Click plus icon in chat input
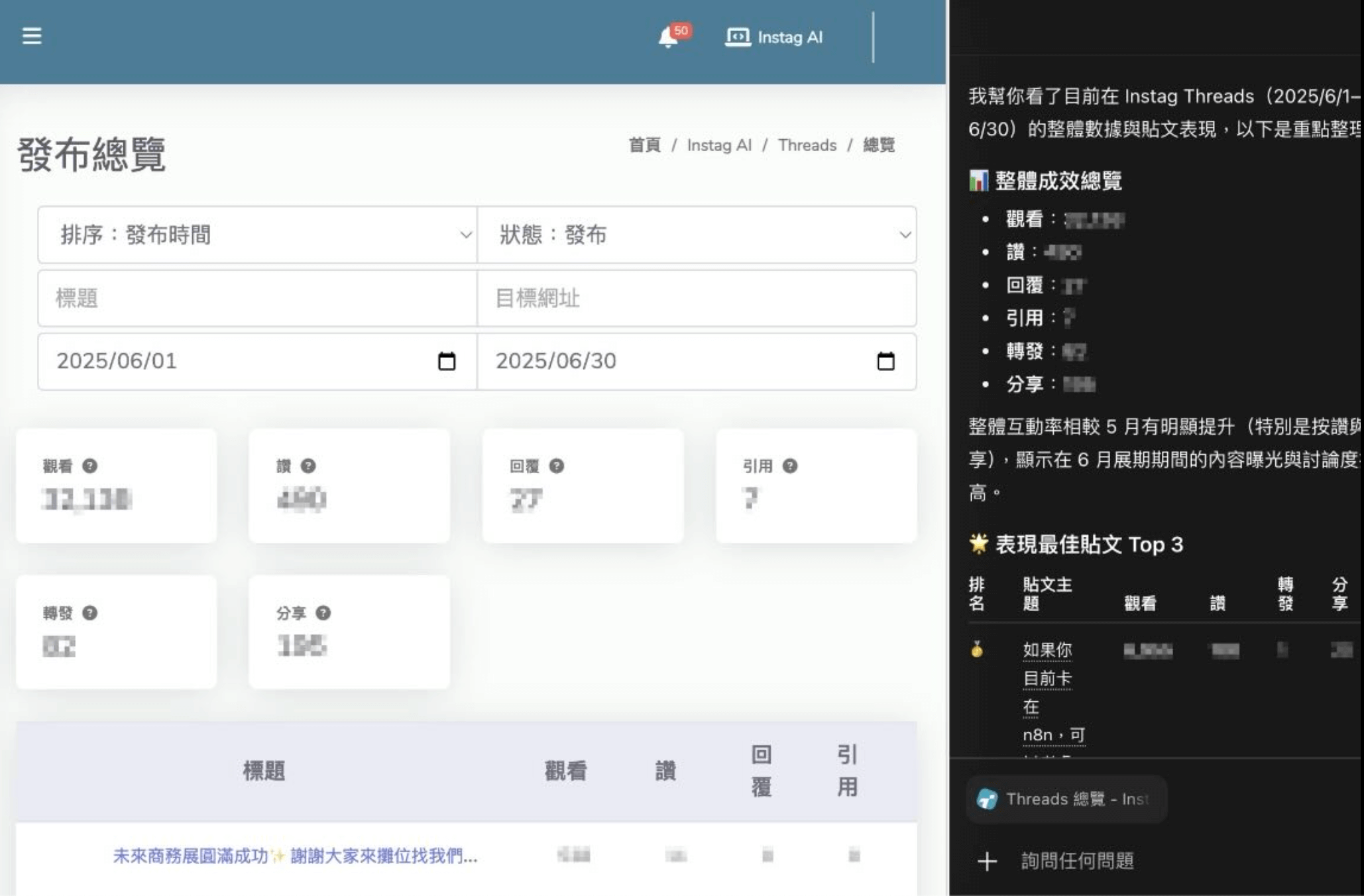Image resolution: width=1364 pixels, height=896 pixels. pos(987,861)
